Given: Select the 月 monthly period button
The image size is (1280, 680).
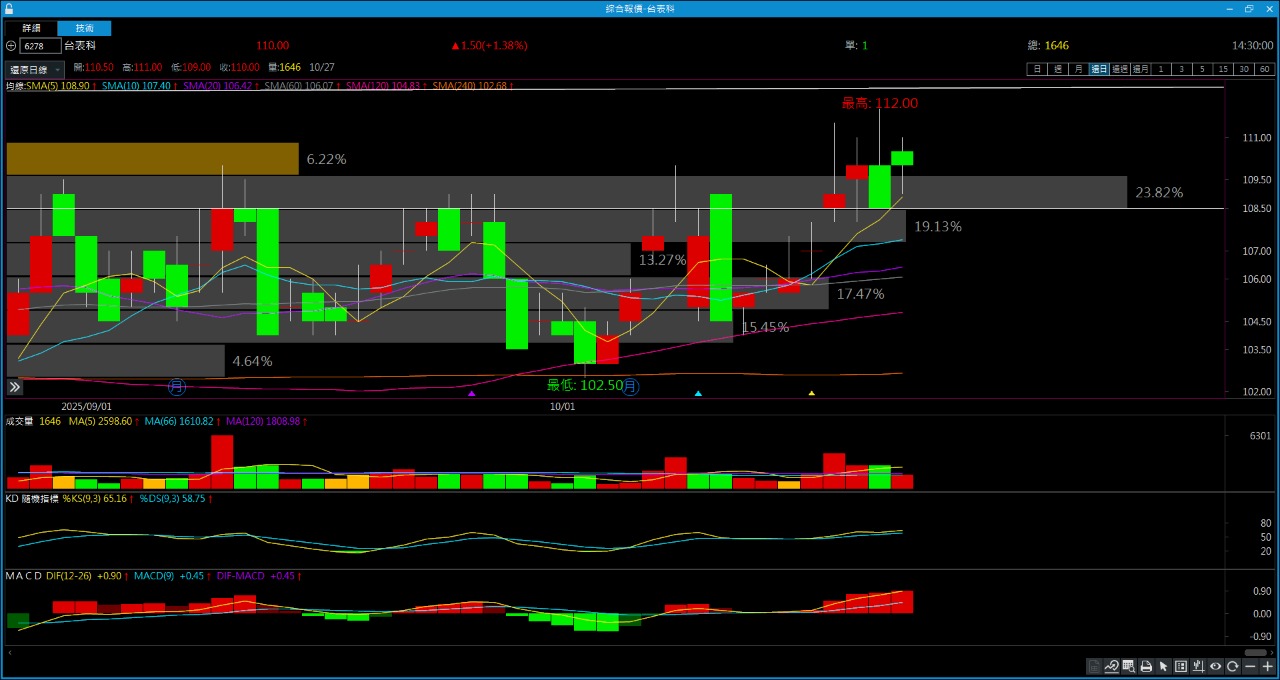Looking at the screenshot, I should point(1078,69).
